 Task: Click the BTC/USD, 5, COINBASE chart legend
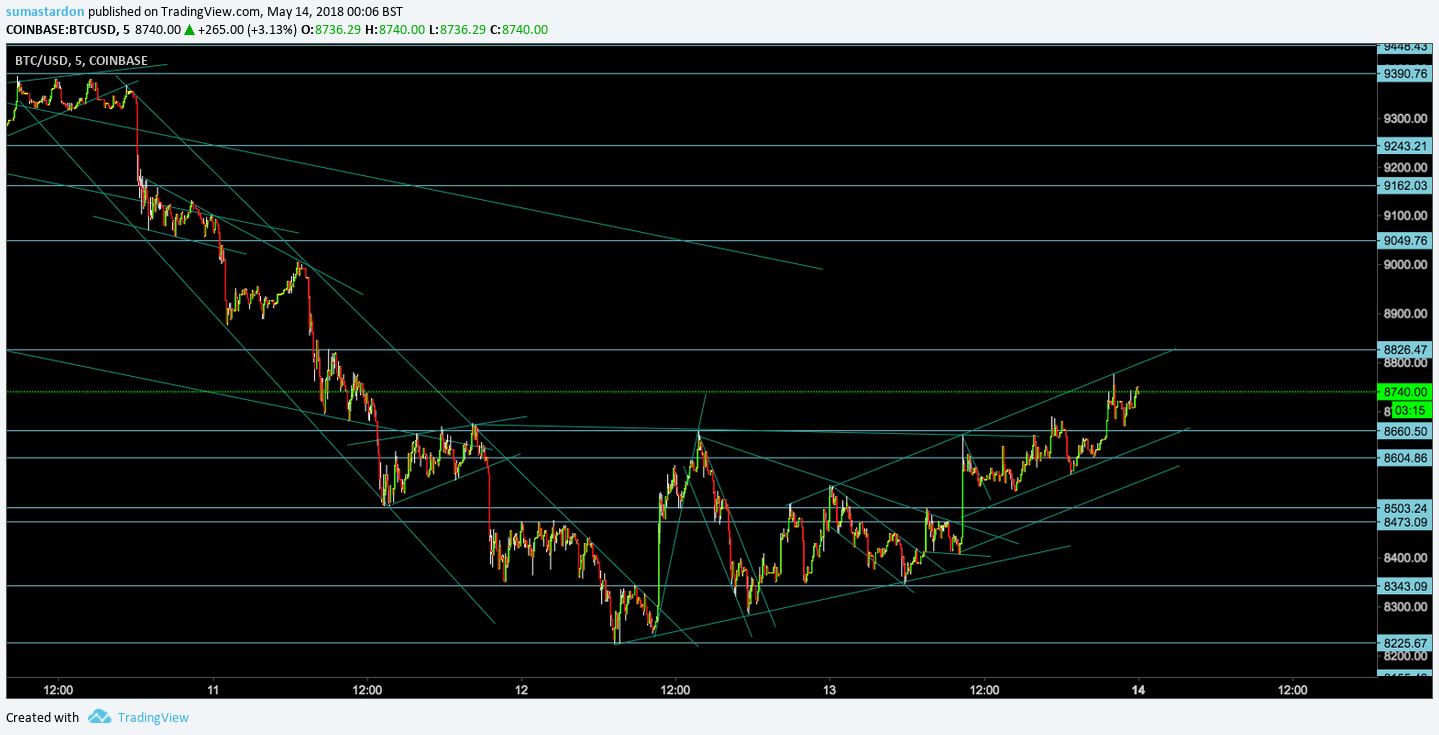pos(81,60)
